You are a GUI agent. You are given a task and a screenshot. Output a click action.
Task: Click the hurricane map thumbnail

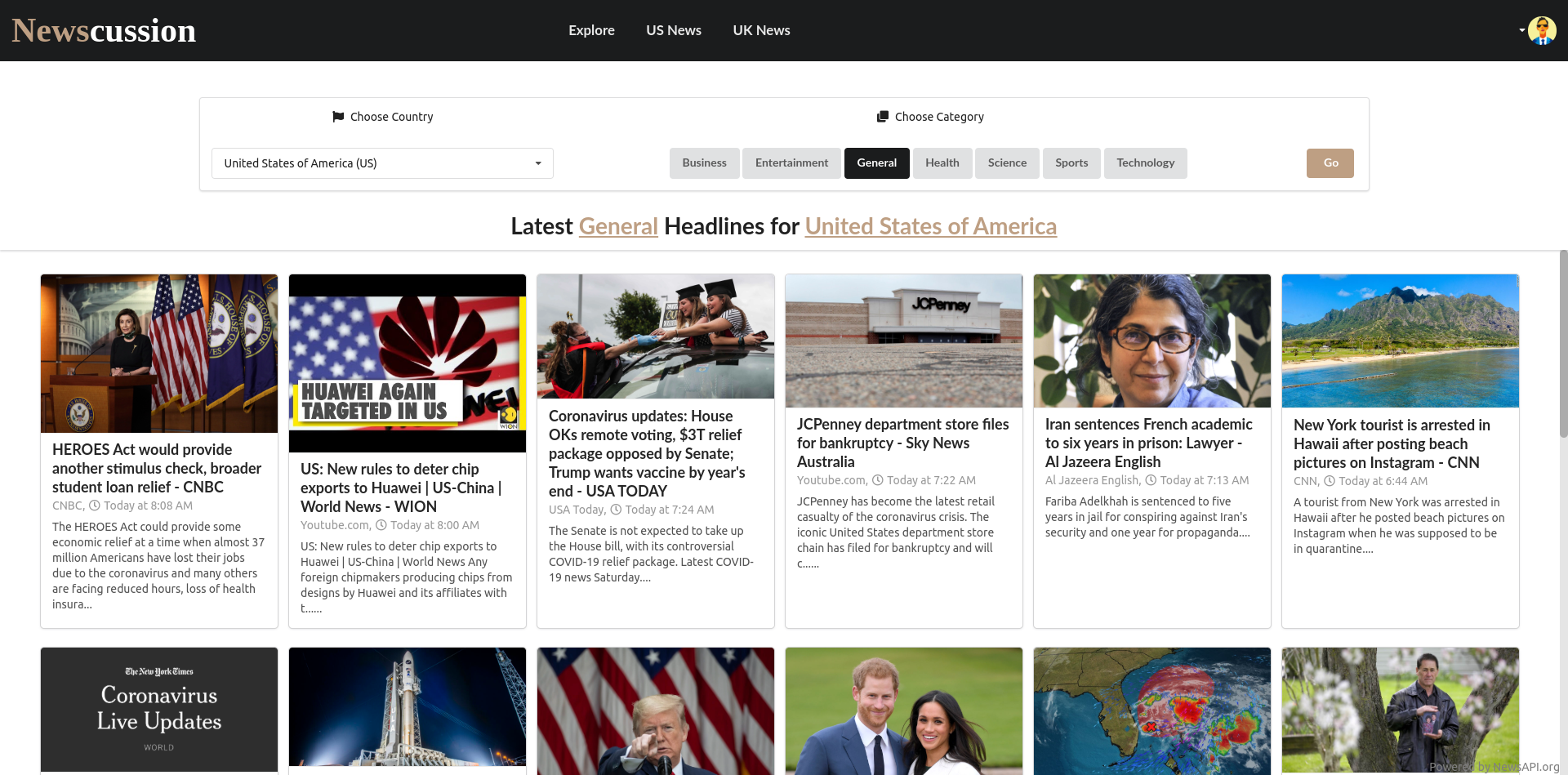point(1152,711)
